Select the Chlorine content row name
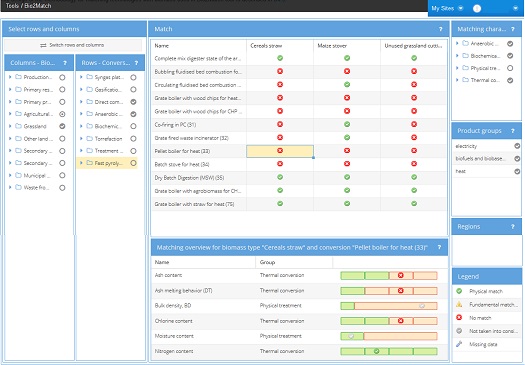This screenshot has height=365, width=525. coord(173,321)
